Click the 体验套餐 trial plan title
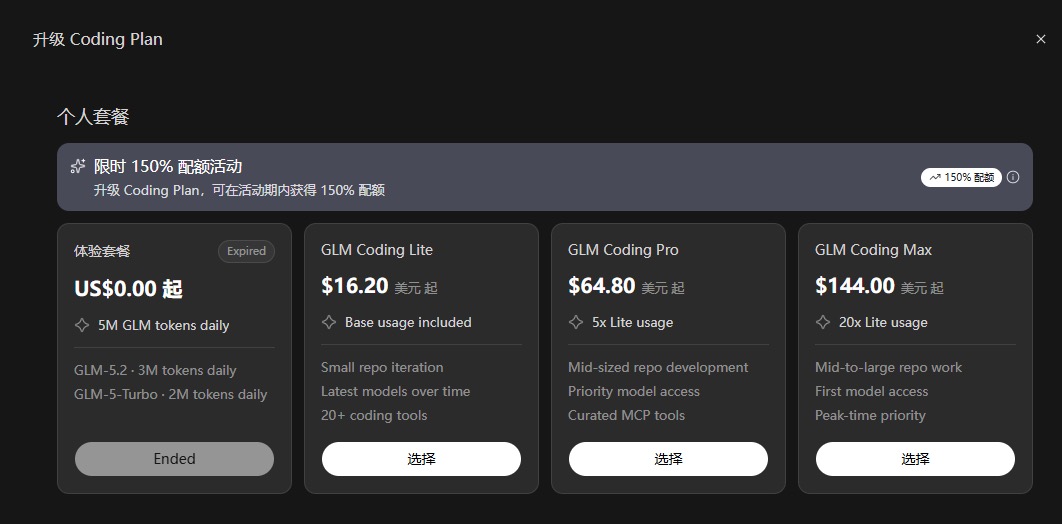This screenshot has height=524, width=1062. pyautogui.click(x=102, y=251)
